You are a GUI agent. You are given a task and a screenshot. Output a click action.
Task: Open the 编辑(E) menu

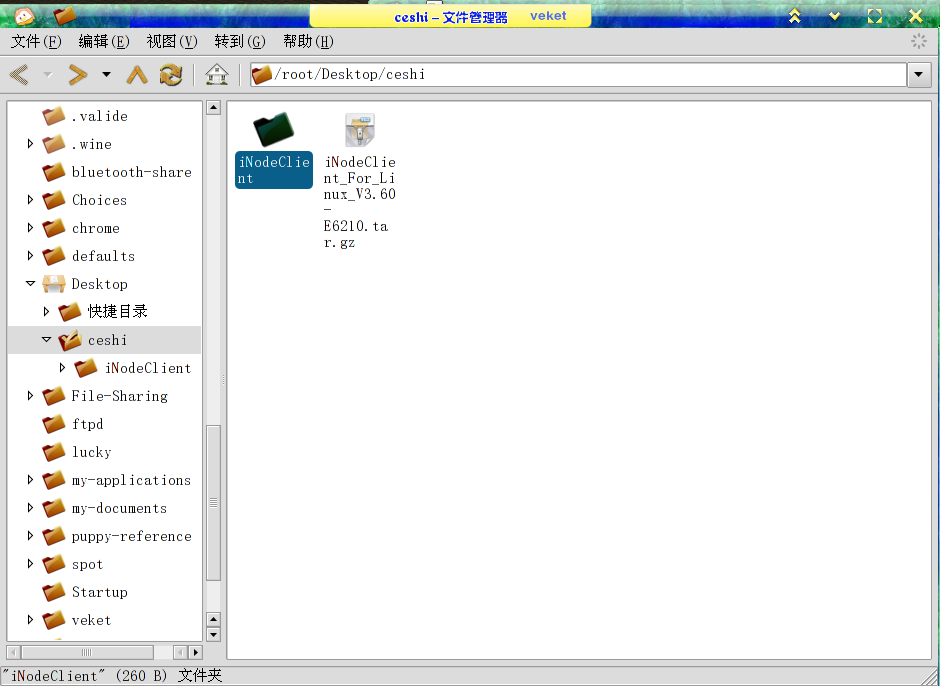[x=104, y=41]
